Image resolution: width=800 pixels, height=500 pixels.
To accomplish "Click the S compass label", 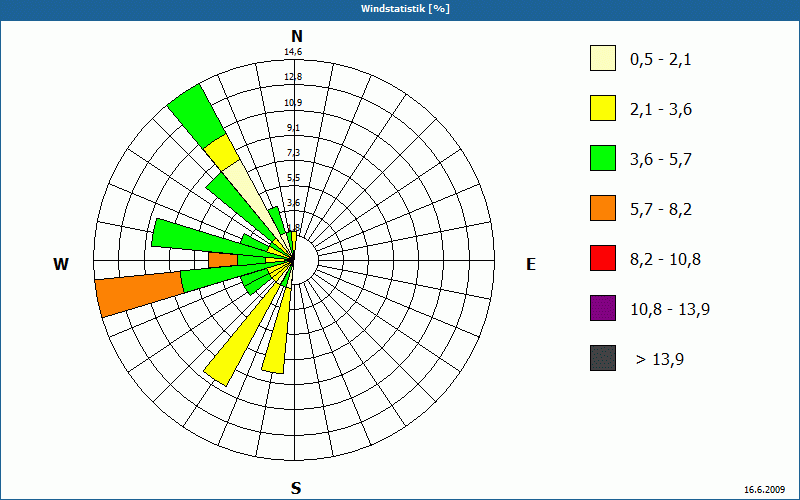I will tap(296, 489).
